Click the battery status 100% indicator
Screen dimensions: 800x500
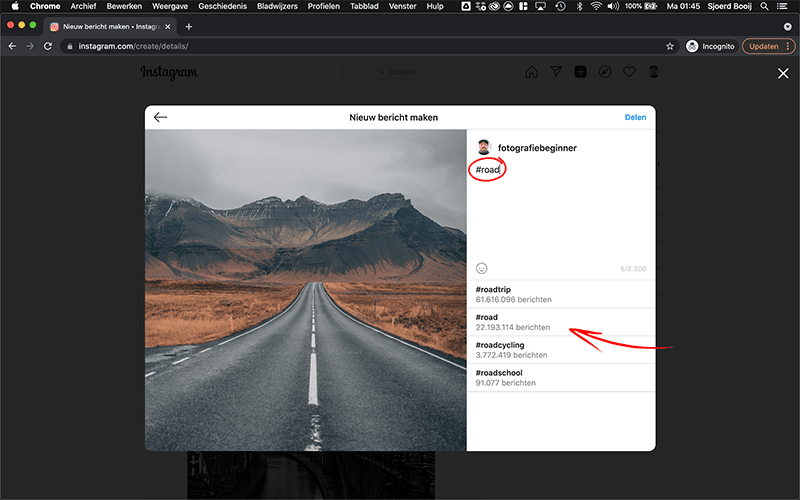641,6
